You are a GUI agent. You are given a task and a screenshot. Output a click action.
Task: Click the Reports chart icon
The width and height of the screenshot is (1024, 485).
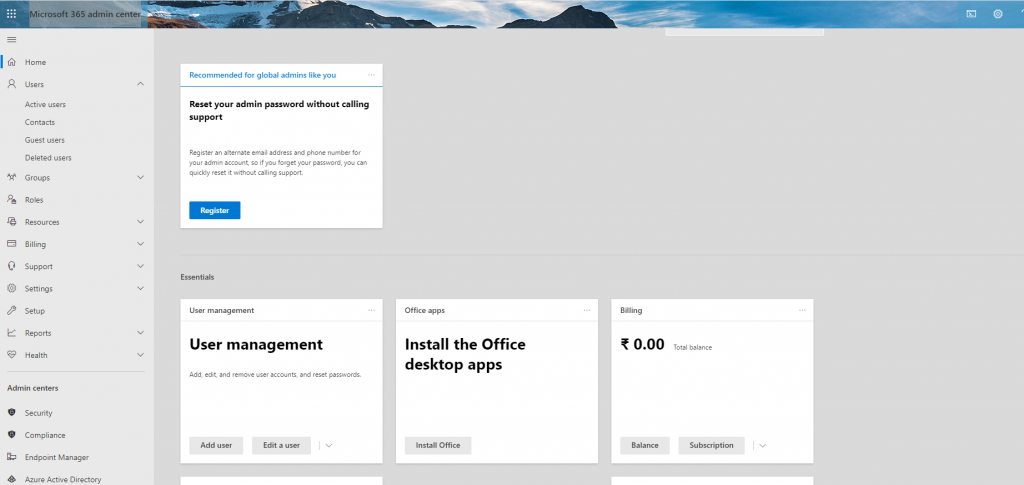(x=11, y=333)
